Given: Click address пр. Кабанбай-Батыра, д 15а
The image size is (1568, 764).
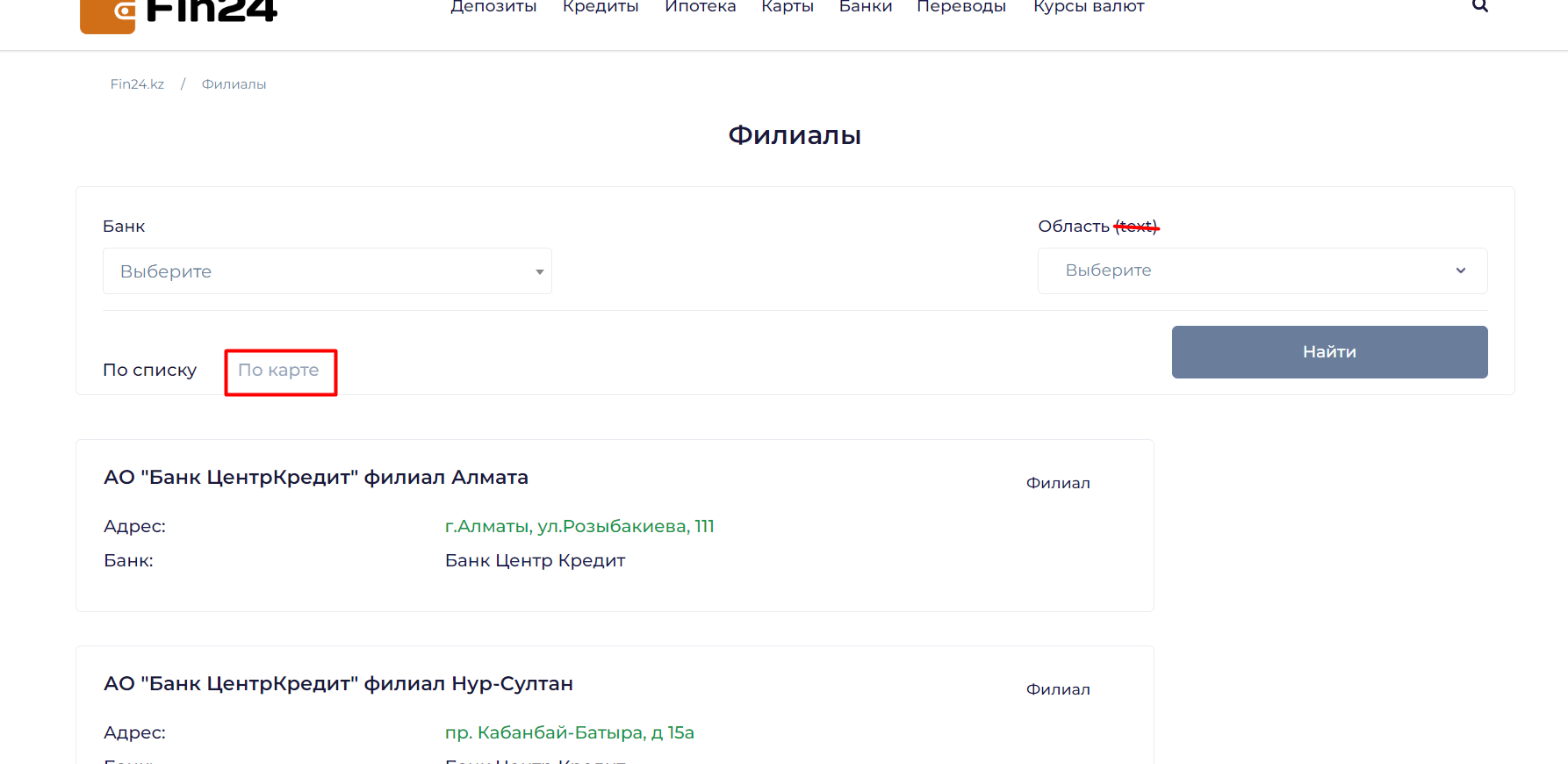Looking at the screenshot, I should click(569, 732).
